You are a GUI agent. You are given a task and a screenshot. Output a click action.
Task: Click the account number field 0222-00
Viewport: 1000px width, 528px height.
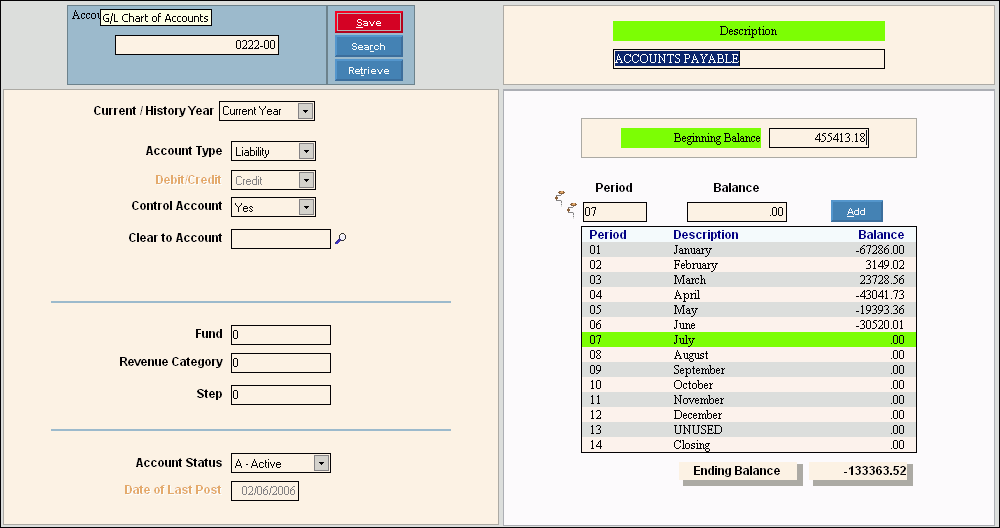pos(197,45)
